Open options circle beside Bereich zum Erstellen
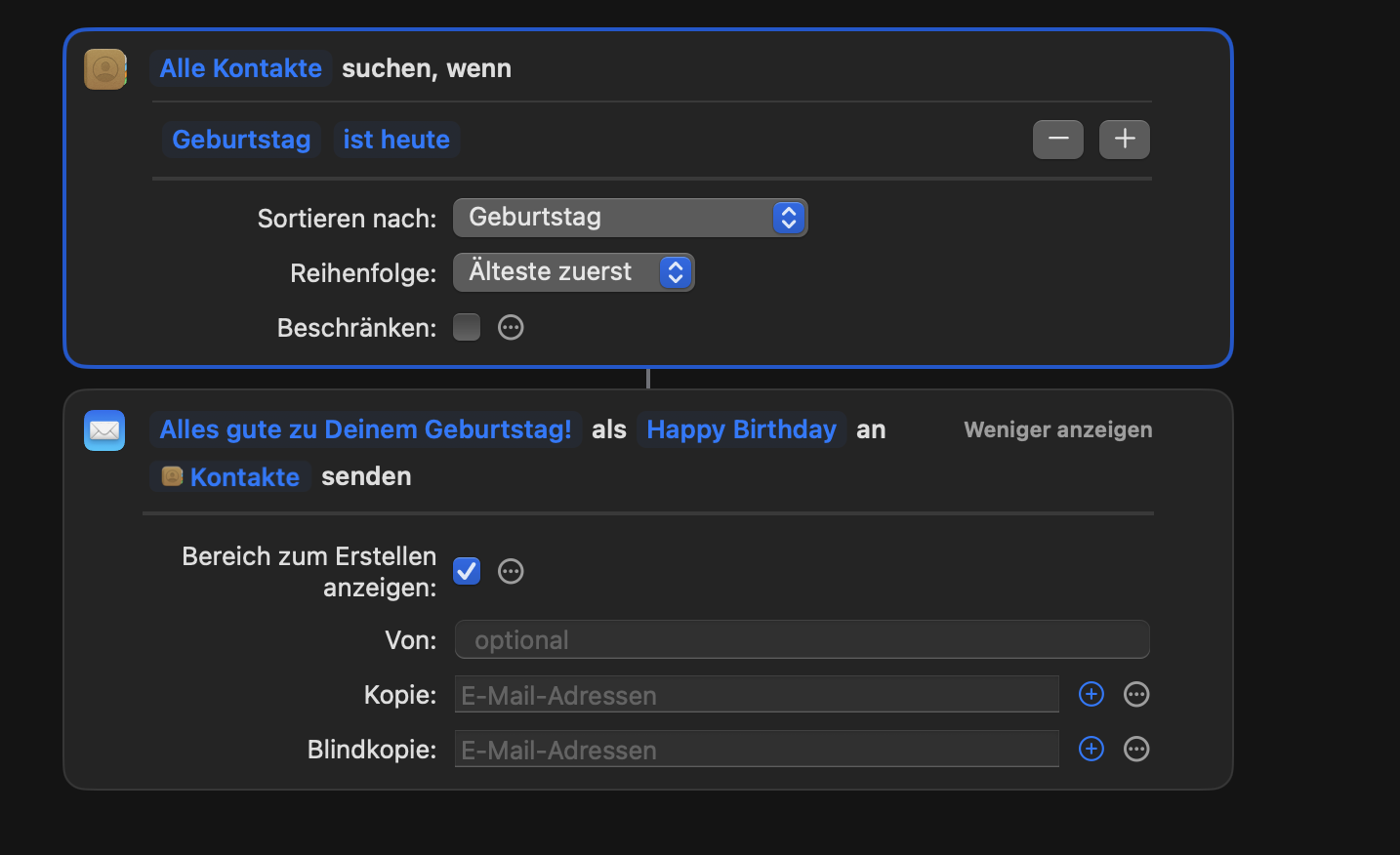This screenshot has width=1400, height=855. pyautogui.click(x=511, y=571)
